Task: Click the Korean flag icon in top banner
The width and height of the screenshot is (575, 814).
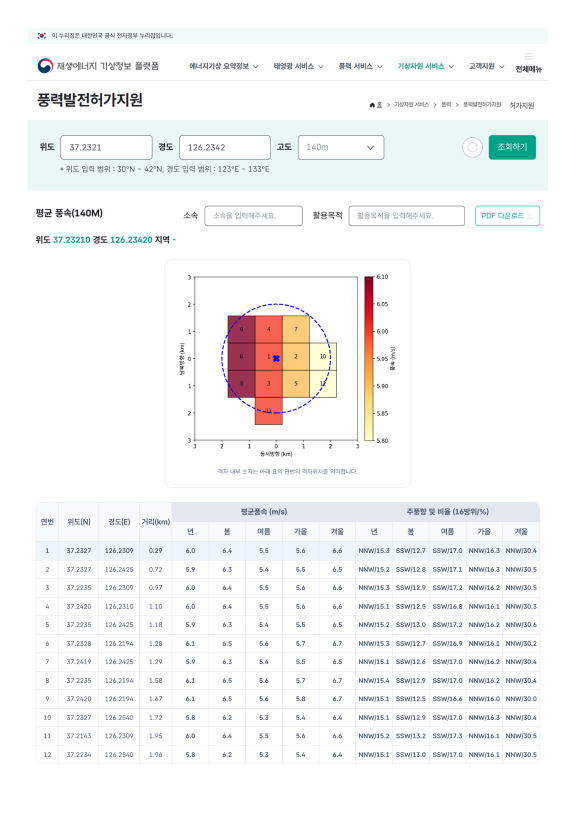Action: tap(42, 35)
